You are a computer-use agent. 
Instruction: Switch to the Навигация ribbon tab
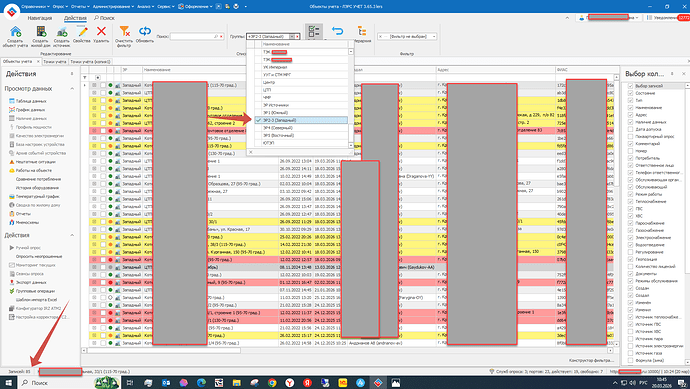[40, 18]
